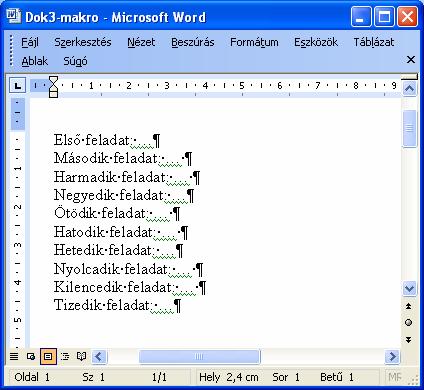Click the Next Page double-arrow button

(x=409, y=340)
